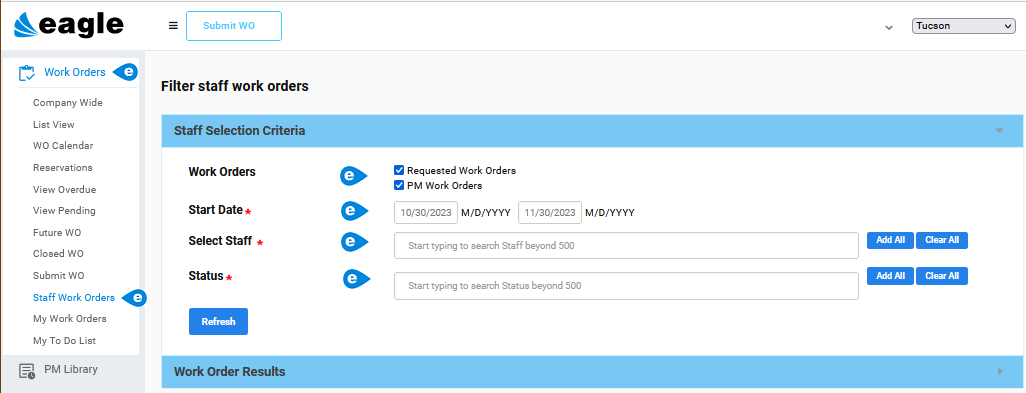Click Clear All for Select Staff
Screen dimensions: 1026x393
coord(942,240)
